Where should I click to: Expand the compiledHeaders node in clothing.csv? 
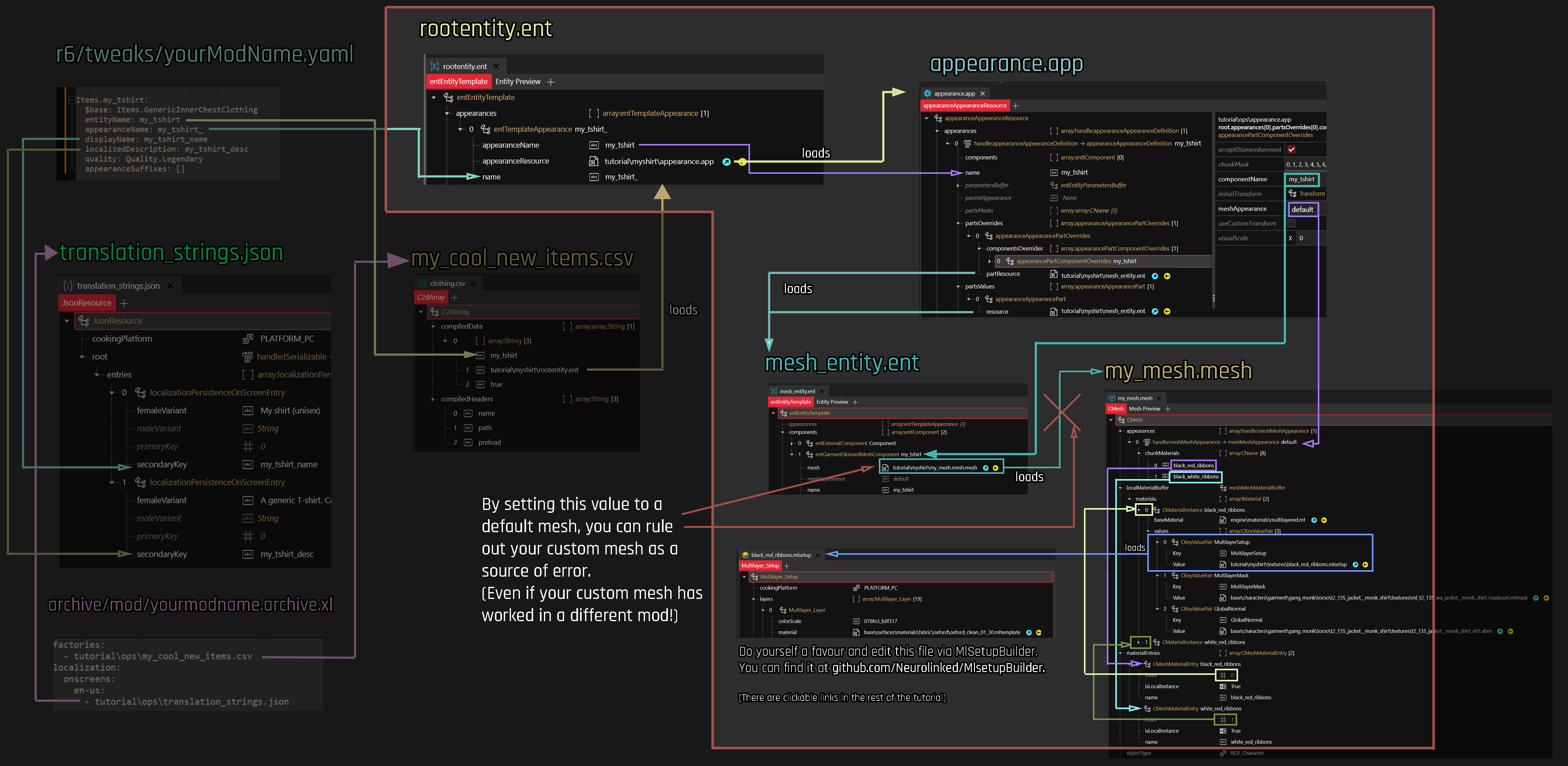pos(433,399)
